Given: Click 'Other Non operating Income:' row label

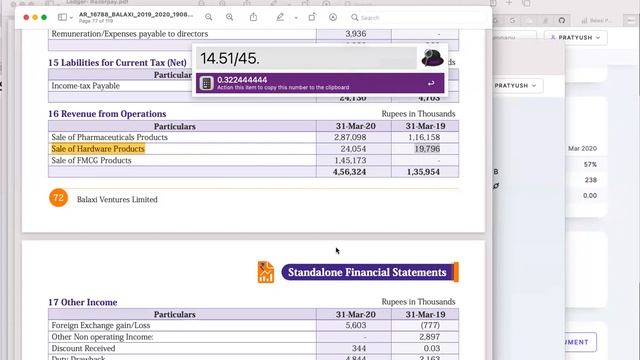Looking at the screenshot, I should point(102,337).
